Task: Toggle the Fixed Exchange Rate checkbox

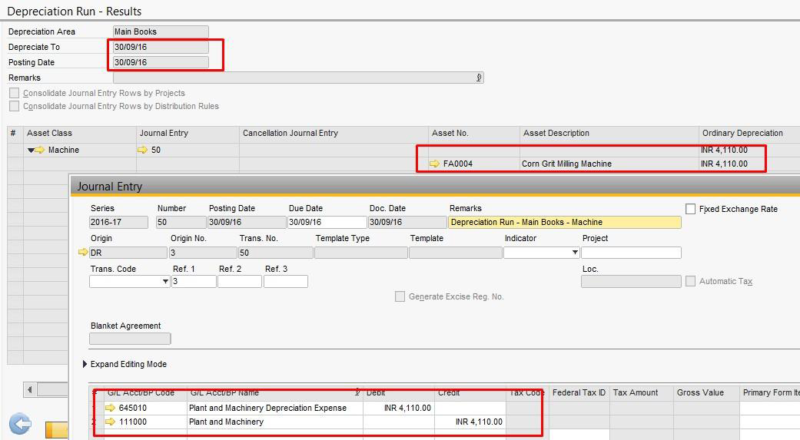Action: click(692, 208)
